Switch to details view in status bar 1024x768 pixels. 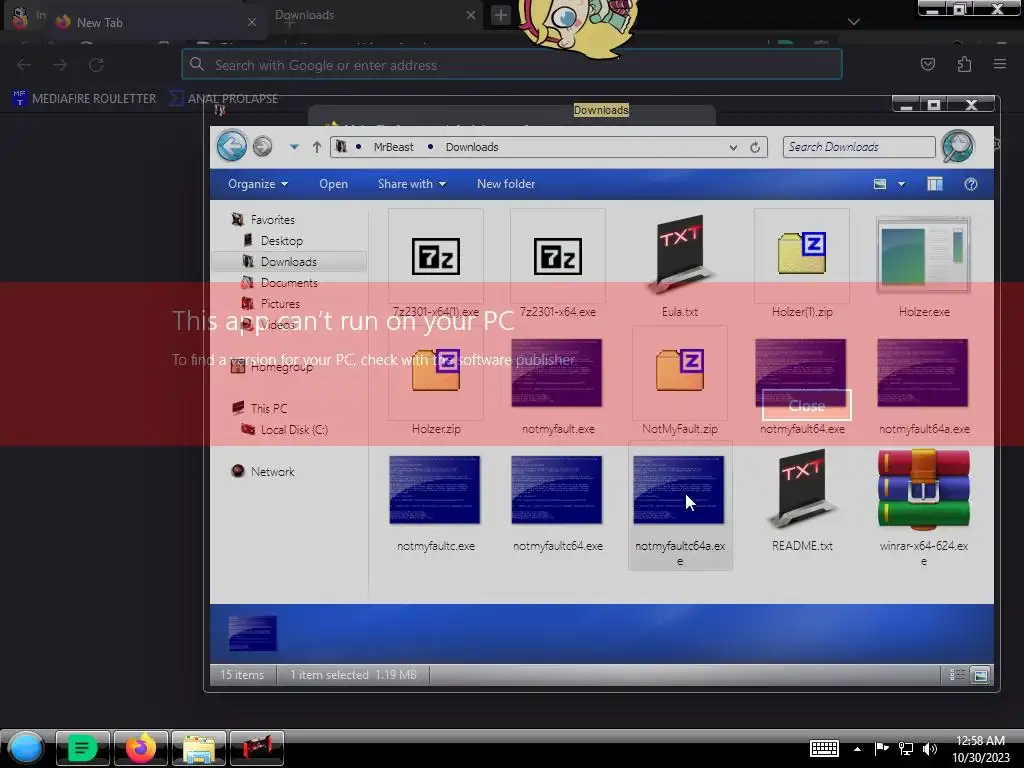point(957,675)
